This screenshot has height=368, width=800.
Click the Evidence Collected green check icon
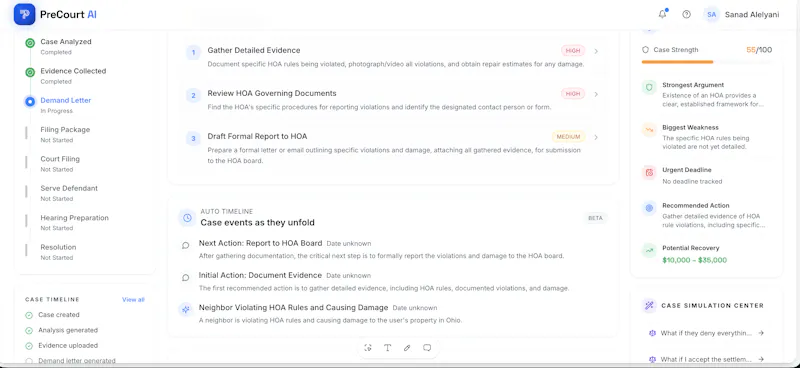pyautogui.click(x=30, y=72)
